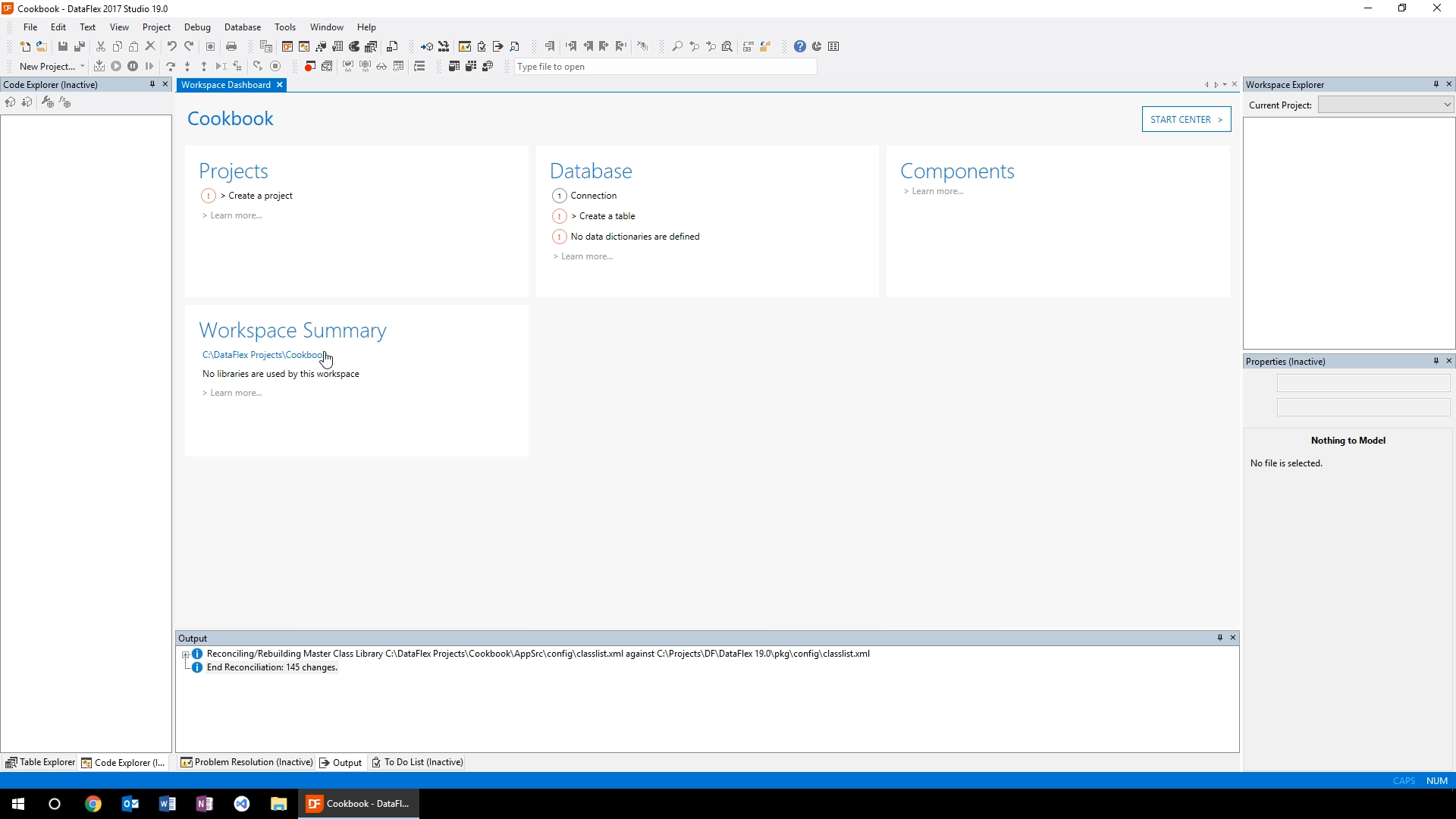Screen dimensions: 1456x819
Task: Click the Type file to open field
Action: (664, 67)
